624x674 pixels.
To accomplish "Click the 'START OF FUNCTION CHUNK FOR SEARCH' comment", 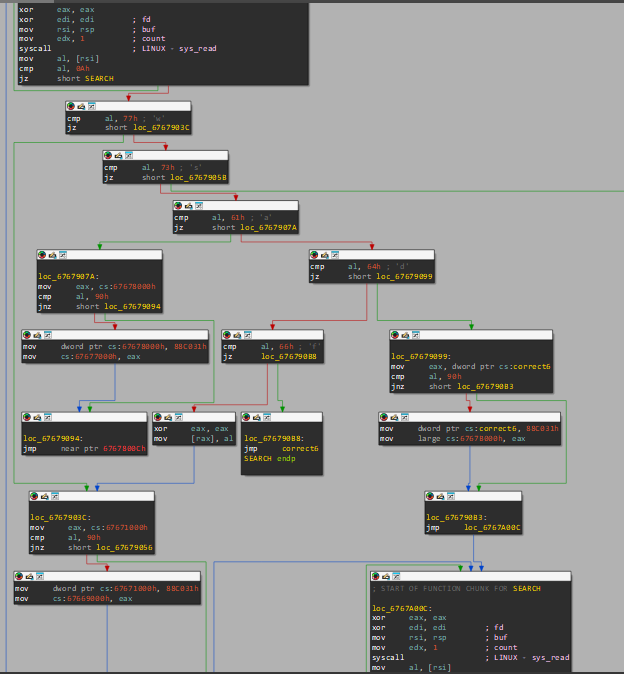I will tap(456, 588).
